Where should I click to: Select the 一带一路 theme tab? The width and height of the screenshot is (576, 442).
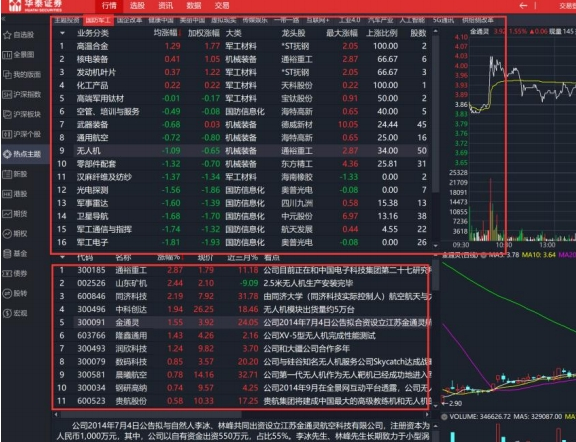coord(287,20)
